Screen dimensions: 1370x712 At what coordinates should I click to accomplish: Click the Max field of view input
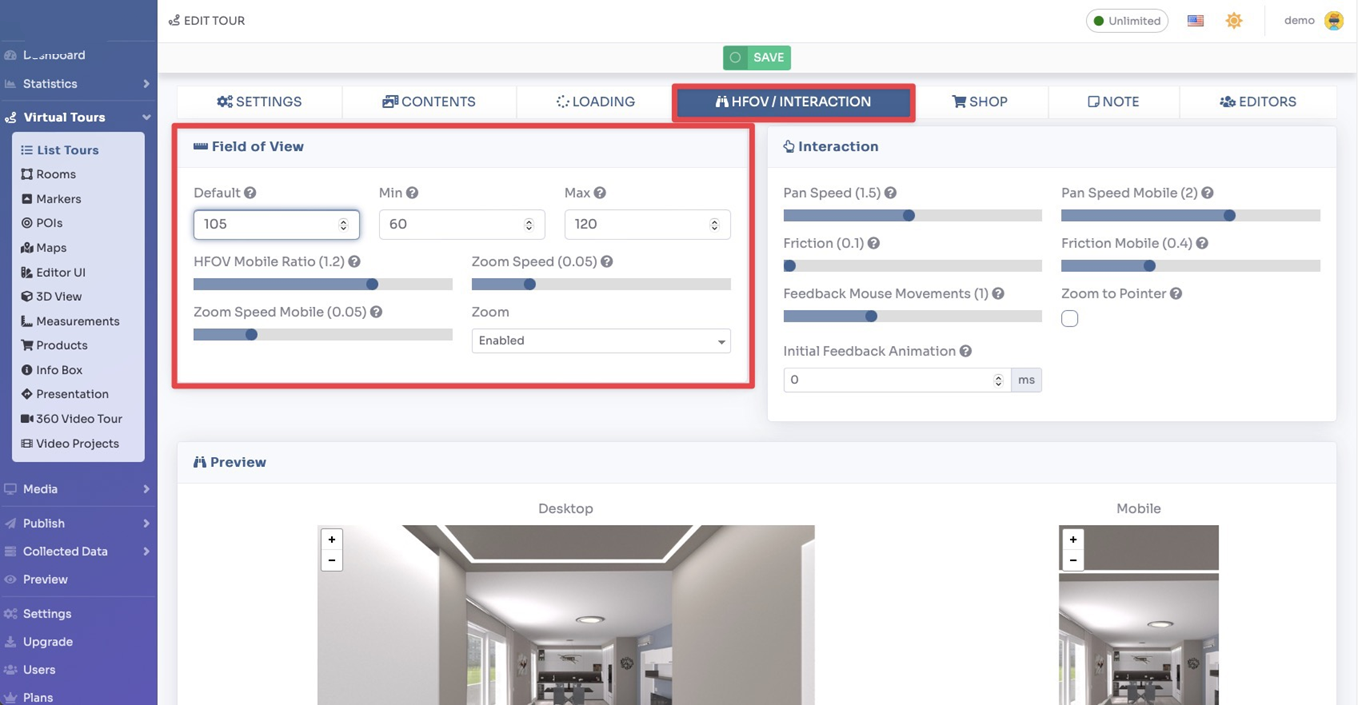pyautogui.click(x=647, y=224)
